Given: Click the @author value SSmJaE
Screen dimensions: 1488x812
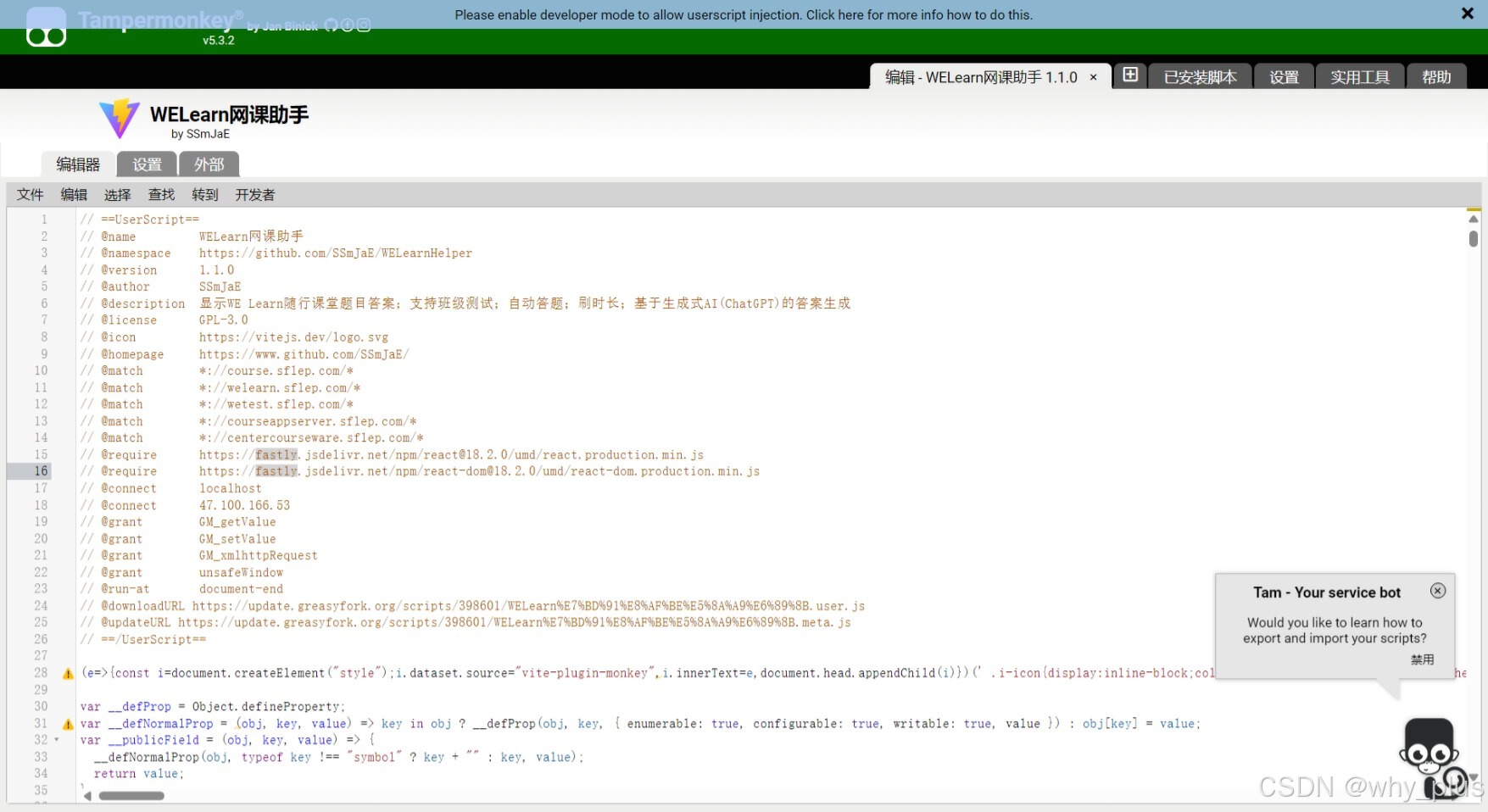Looking at the screenshot, I should [x=220, y=287].
